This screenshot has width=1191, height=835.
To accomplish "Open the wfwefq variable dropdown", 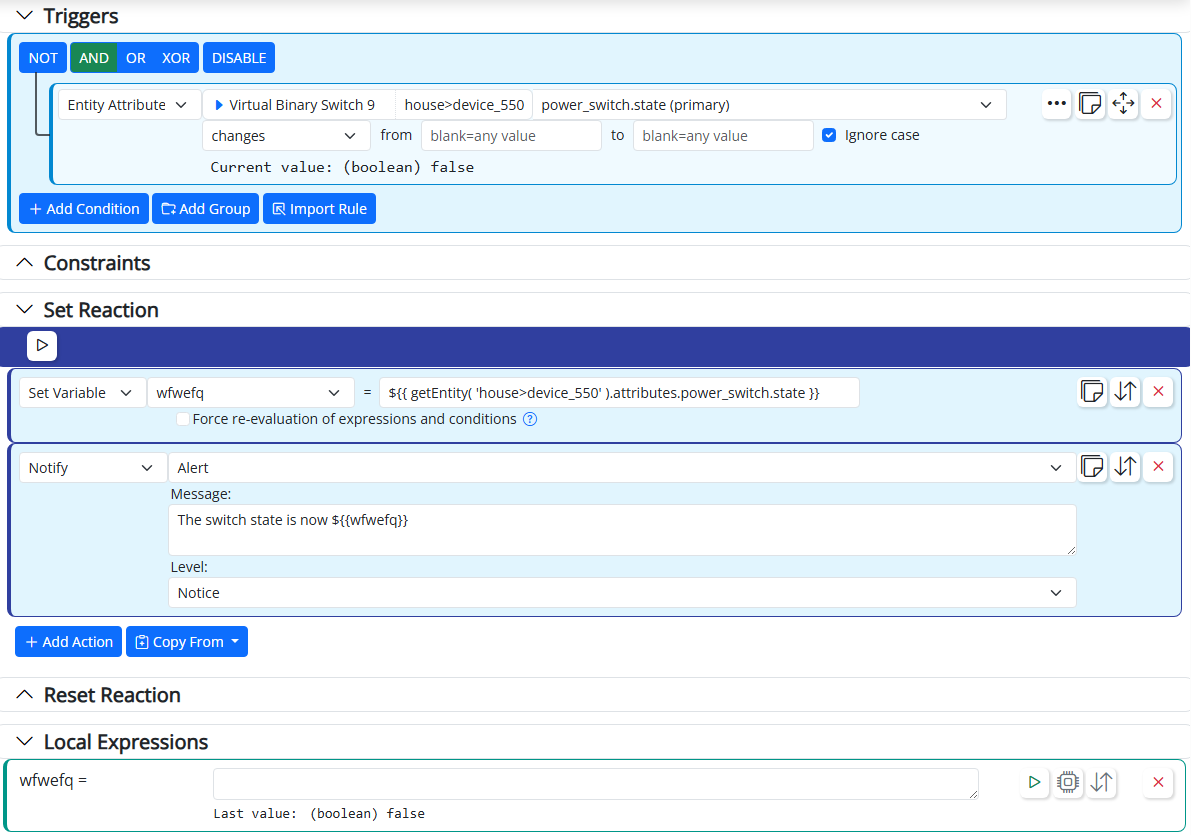I will click(250, 393).
